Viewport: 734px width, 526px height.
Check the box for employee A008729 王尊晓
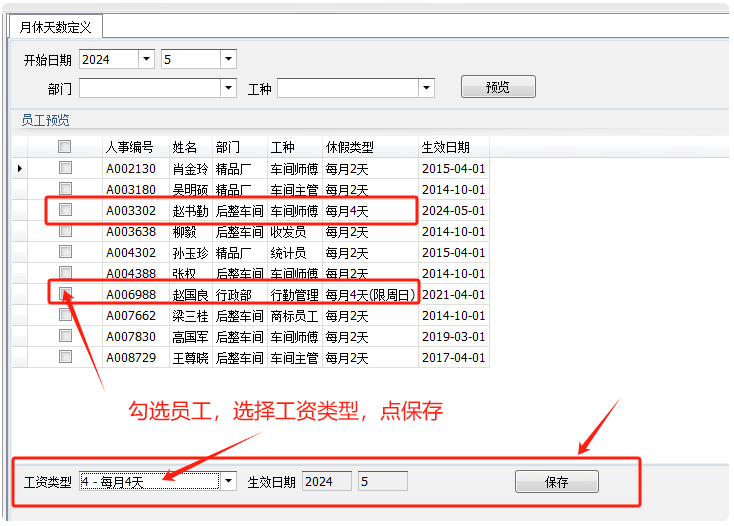point(65,357)
